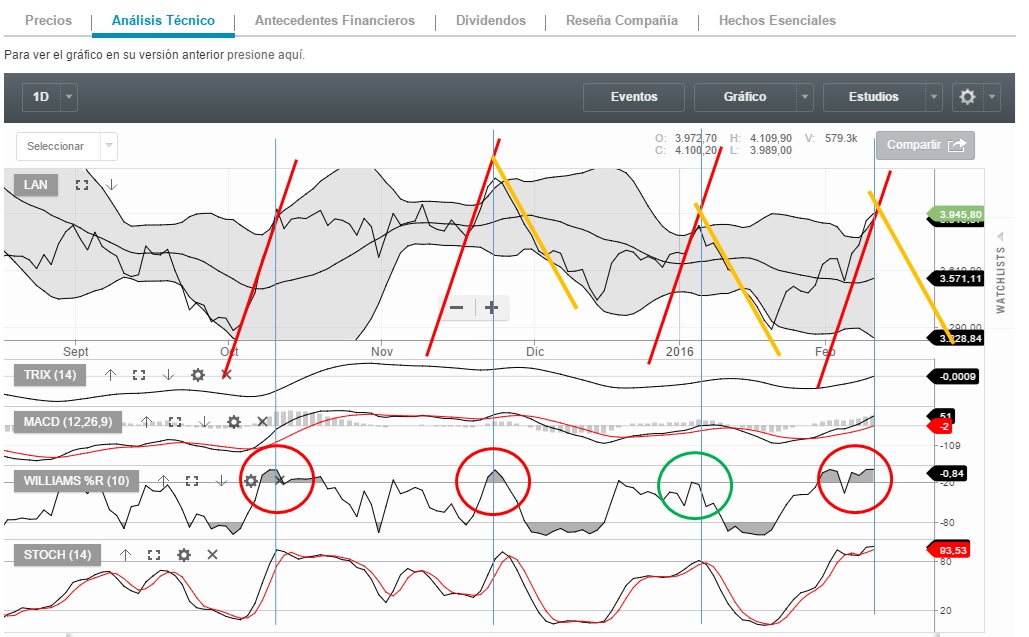Viewport: 1029px width, 637px height.
Task: Maximize the TRIX panel
Action: pyautogui.click(x=138, y=375)
